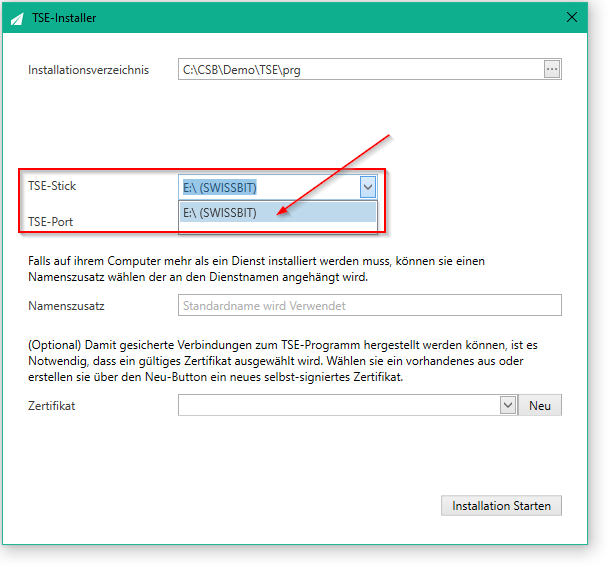Click the Zertifikat label
This screenshot has height=567, width=613.
(x=51, y=406)
